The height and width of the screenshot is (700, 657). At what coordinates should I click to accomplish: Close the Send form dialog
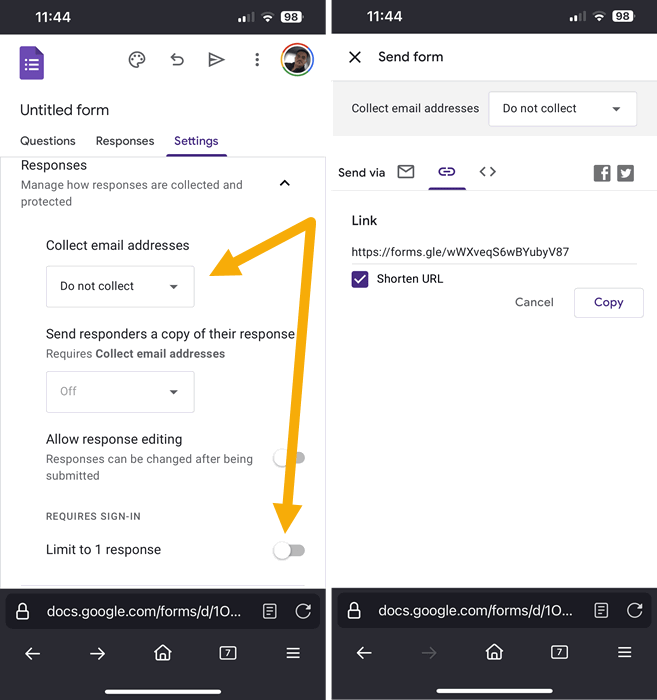click(x=355, y=57)
